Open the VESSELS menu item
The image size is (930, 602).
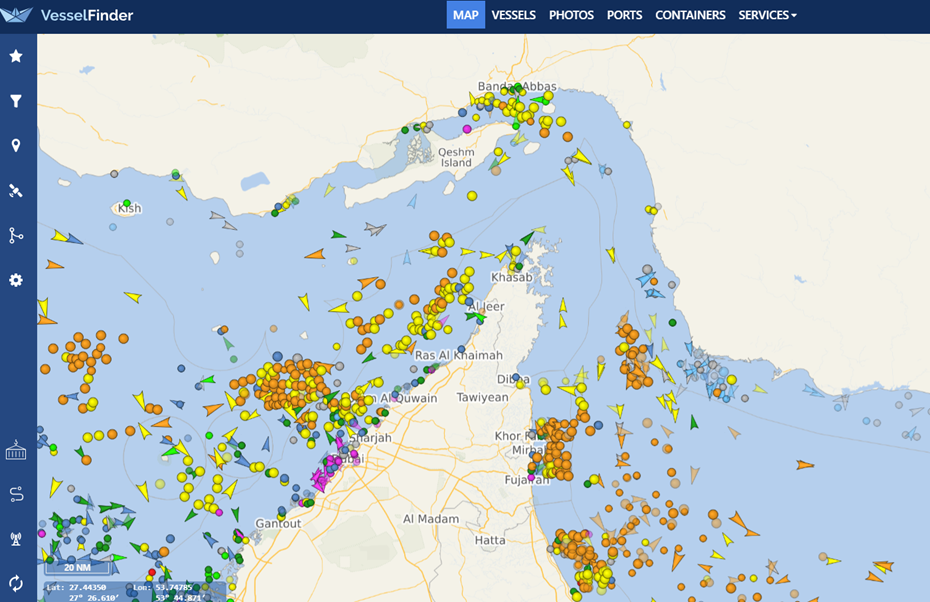pyautogui.click(x=513, y=15)
